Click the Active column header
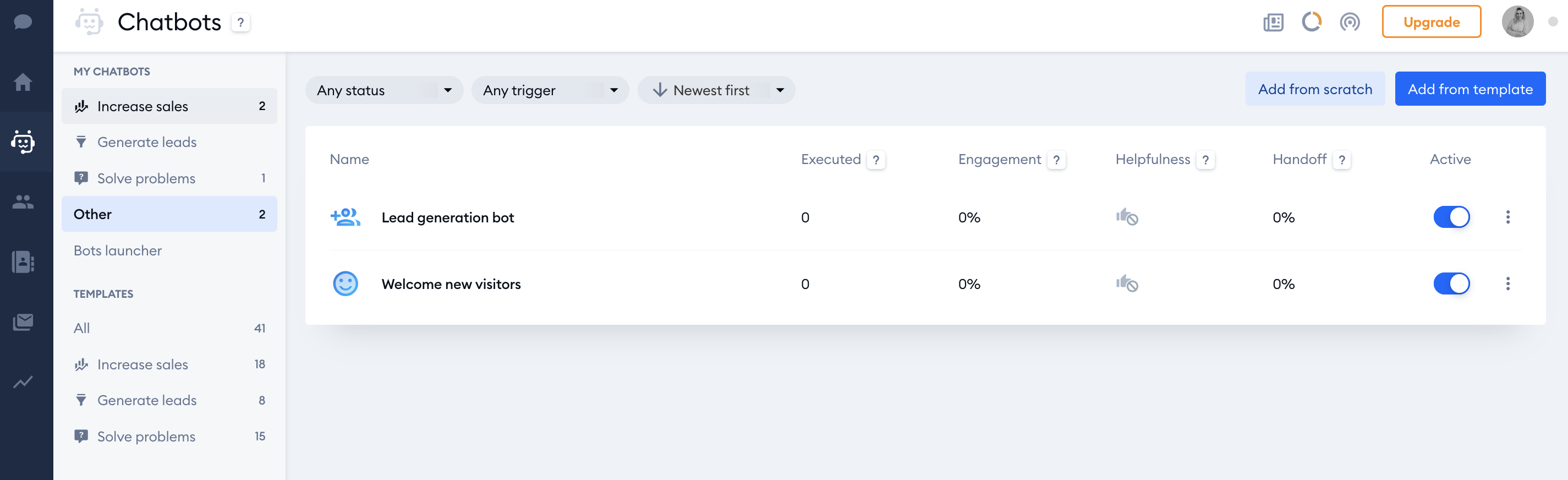 [x=1450, y=159]
